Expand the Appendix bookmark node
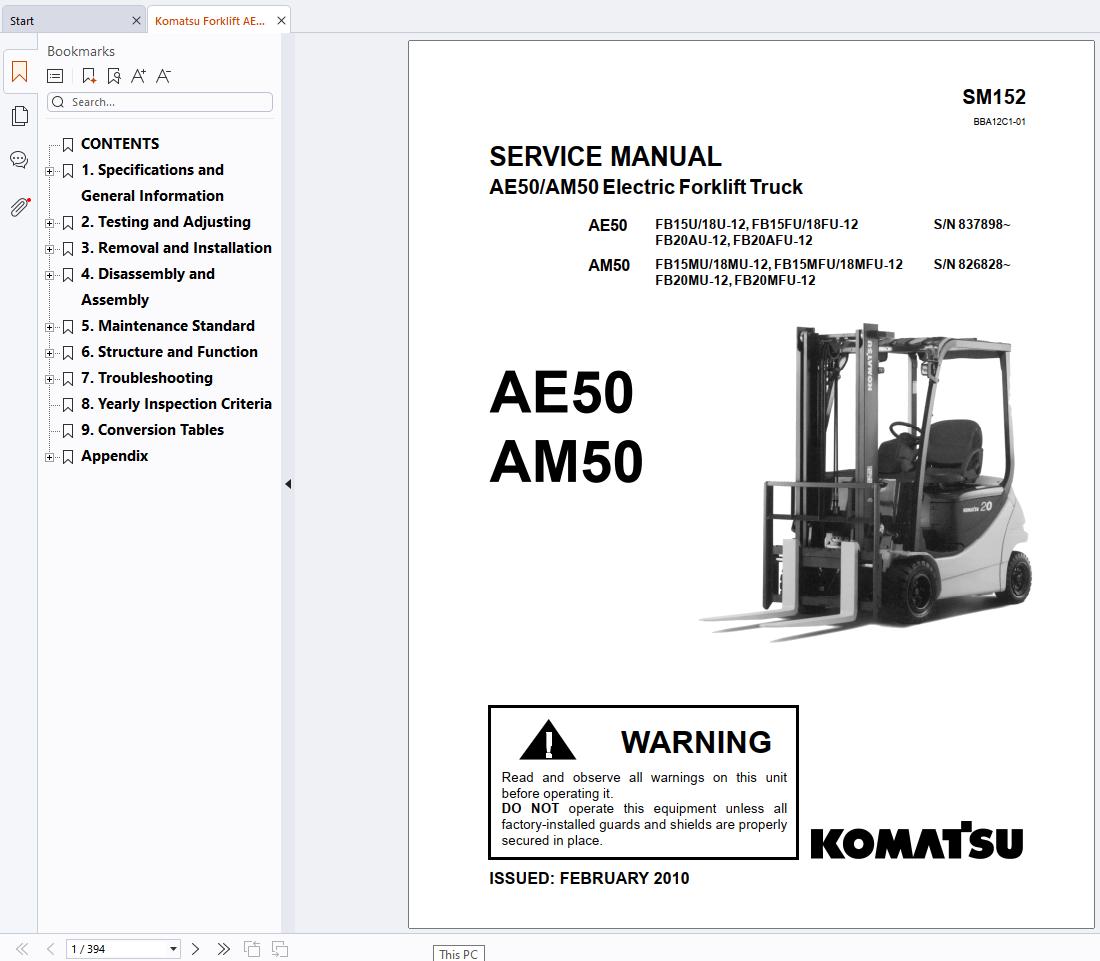Screen dimensions: 1100x961 click(49, 457)
